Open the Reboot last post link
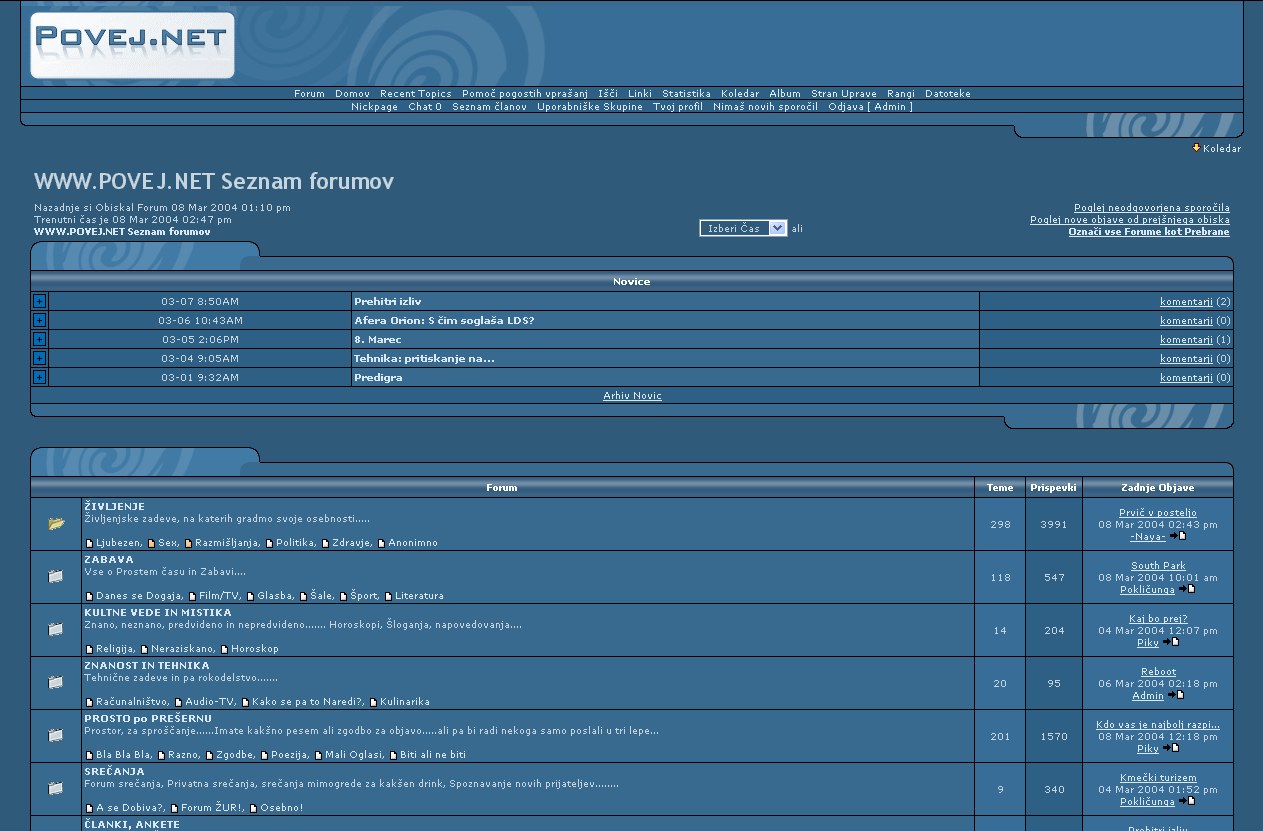Screen dimensions: 1263x831 [1158, 672]
